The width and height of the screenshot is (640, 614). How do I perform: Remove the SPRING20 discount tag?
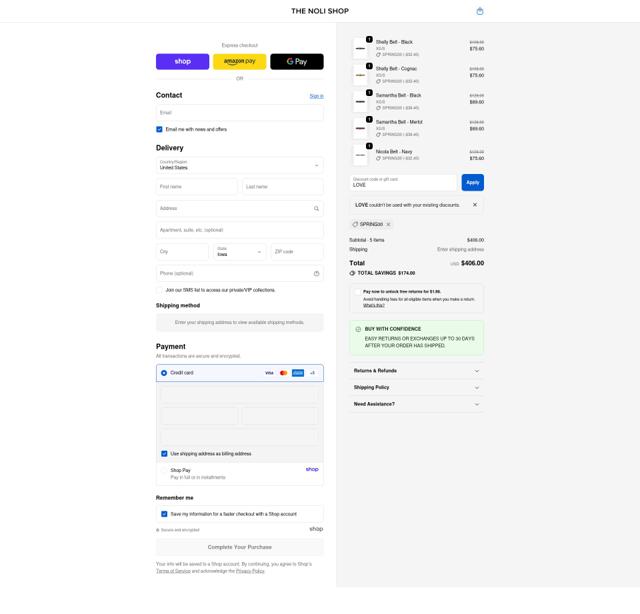tap(388, 224)
